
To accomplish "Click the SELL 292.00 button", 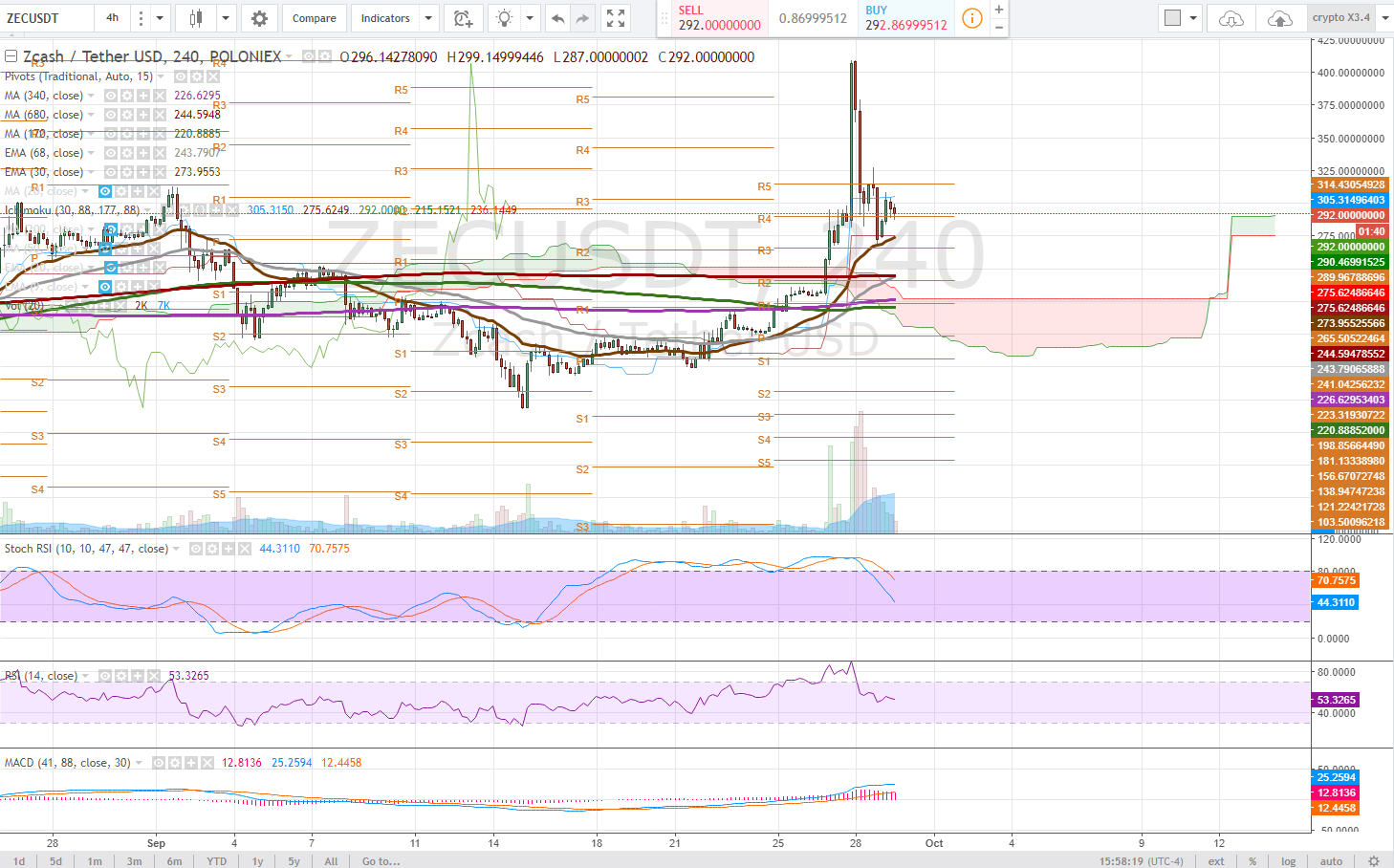I will point(719,18).
